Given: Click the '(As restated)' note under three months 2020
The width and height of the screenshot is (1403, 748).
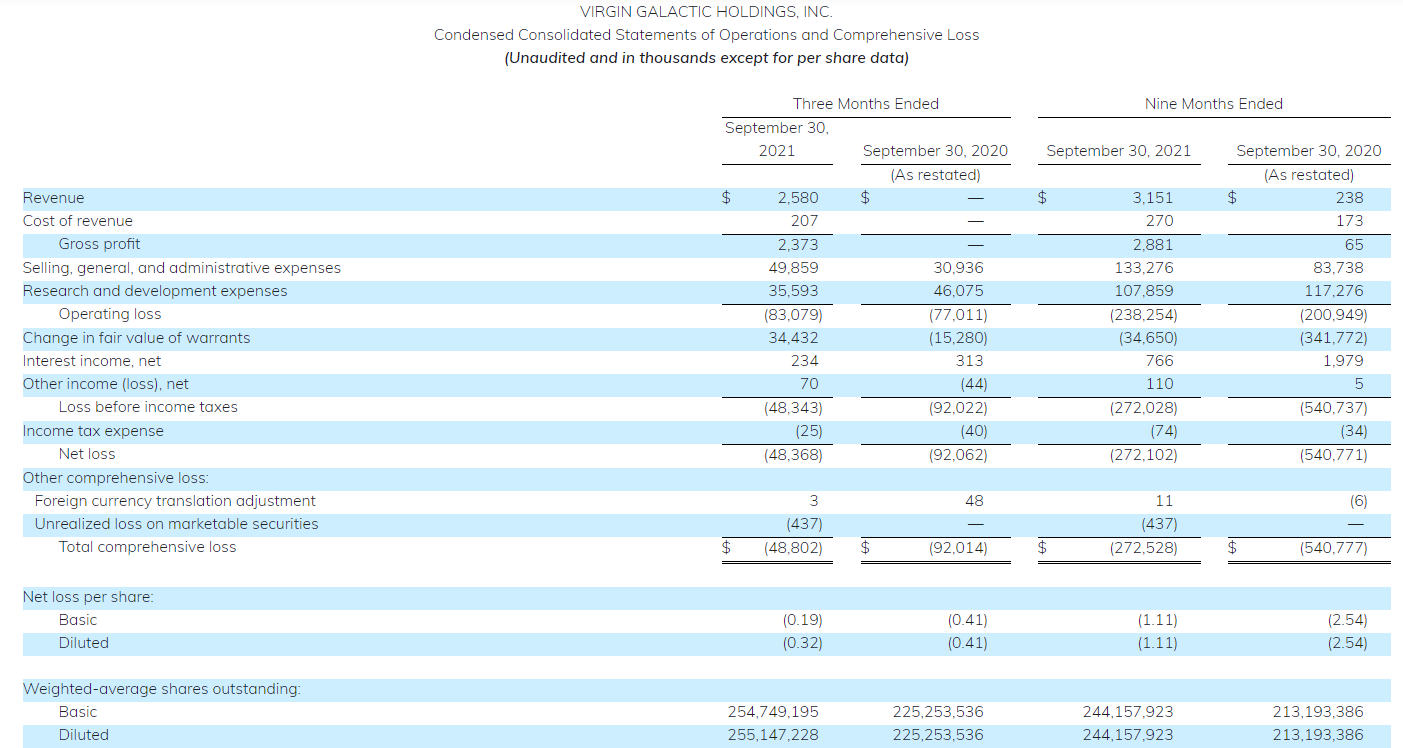Looking at the screenshot, I should click(x=936, y=175).
